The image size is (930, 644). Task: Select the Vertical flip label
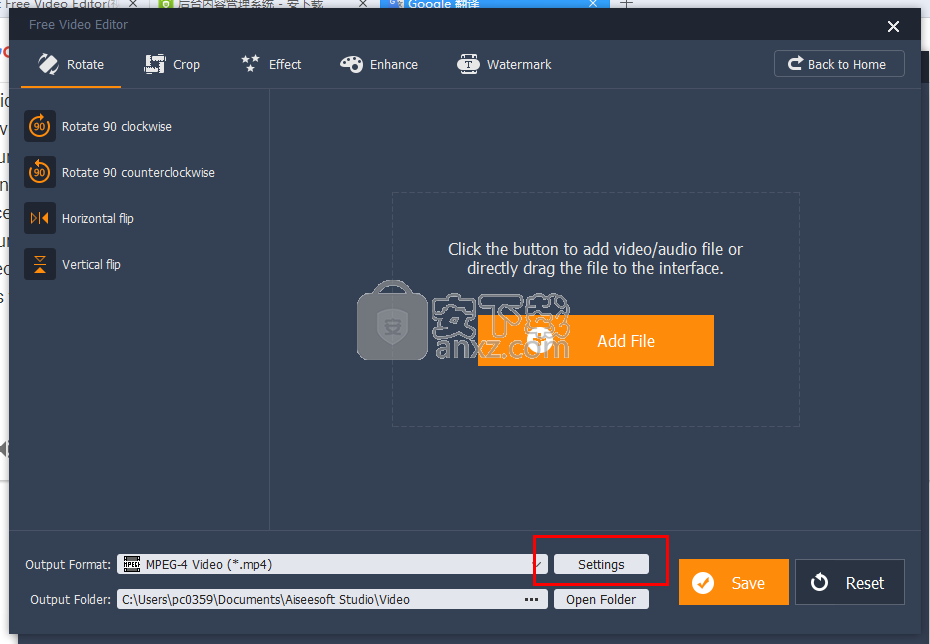[x=91, y=264]
